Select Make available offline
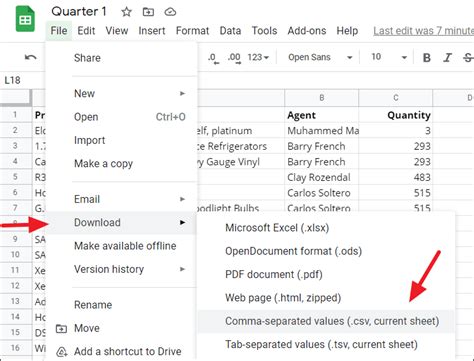474x361 pixels. tap(121, 246)
